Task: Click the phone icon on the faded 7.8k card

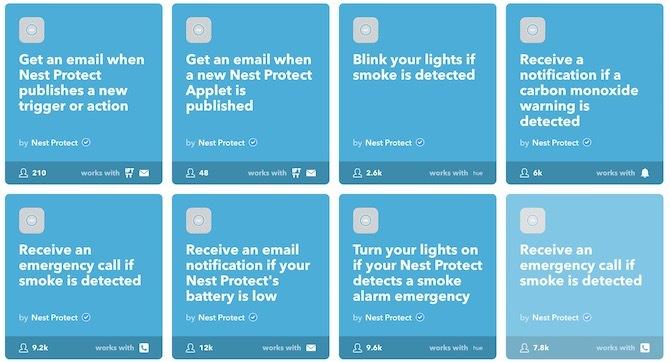Action: coord(645,347)
